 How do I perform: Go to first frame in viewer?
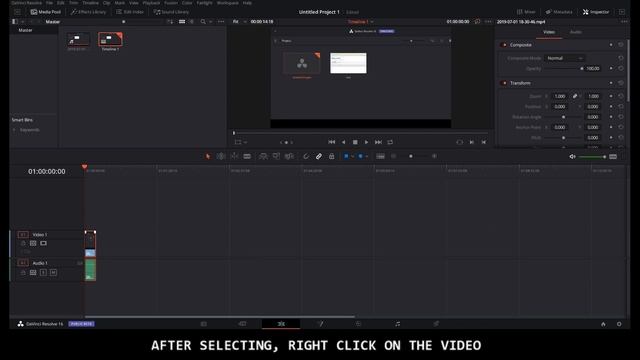pyautogui.click(x=332, y=142)
